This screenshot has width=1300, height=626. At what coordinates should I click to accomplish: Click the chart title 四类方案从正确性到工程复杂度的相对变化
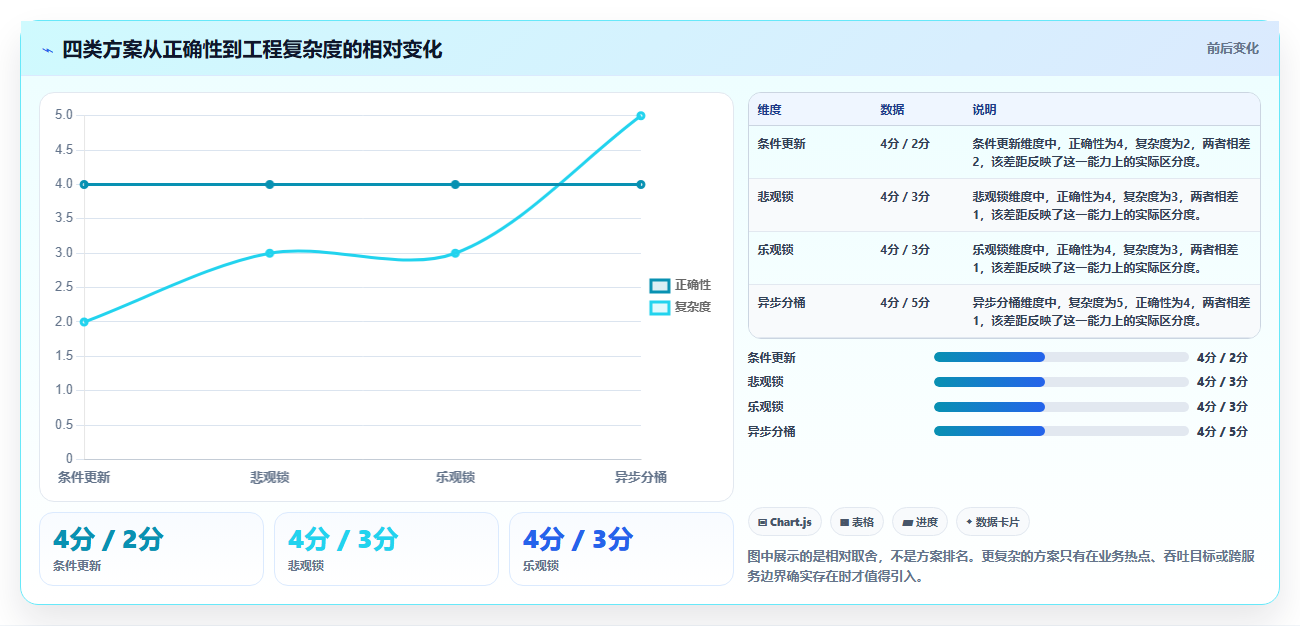(x=252, y=50)
